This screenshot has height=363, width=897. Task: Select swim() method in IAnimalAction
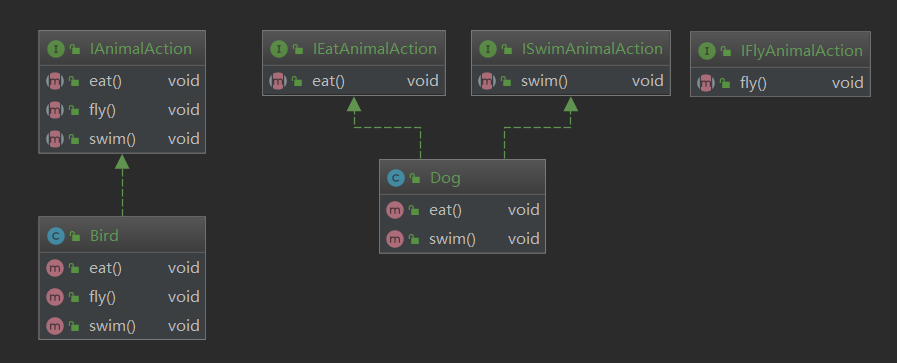tap(122, 139)
